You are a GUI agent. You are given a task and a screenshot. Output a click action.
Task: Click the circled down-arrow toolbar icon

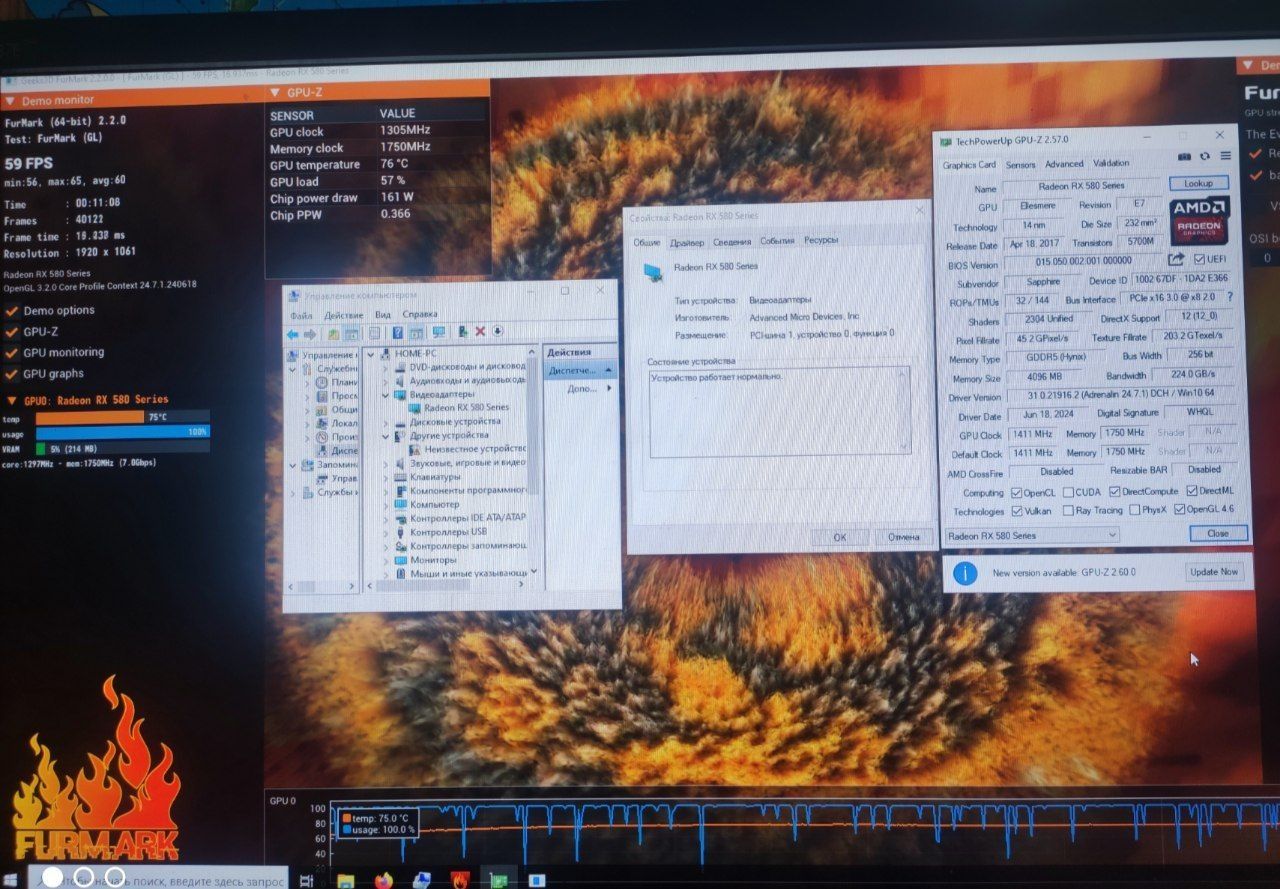[x=498, y=332]
